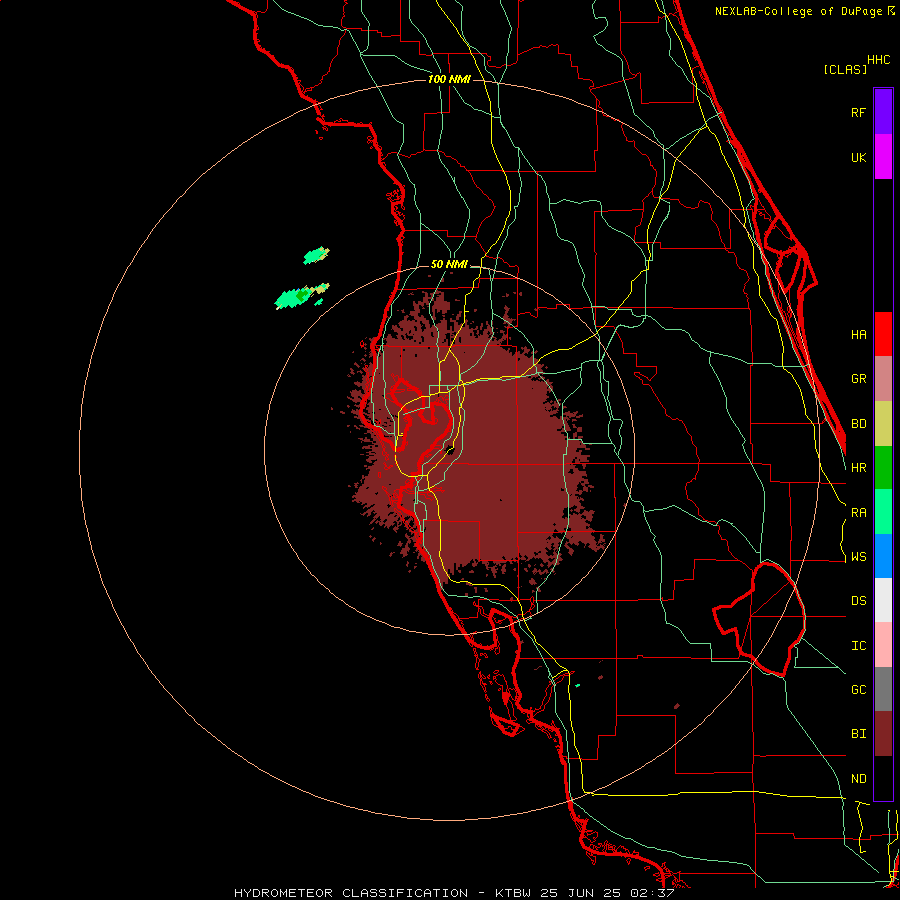Select the yellow BD legend swatch

(x=883, y=424)
